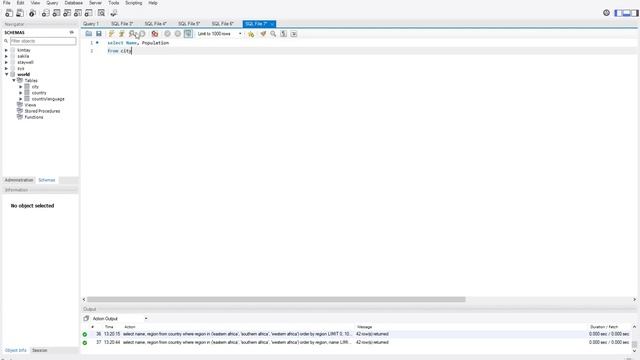This screenshot has width=640, height=360.
Task: Switch to the SQL File 3 tab
Action: coord(122,24)
